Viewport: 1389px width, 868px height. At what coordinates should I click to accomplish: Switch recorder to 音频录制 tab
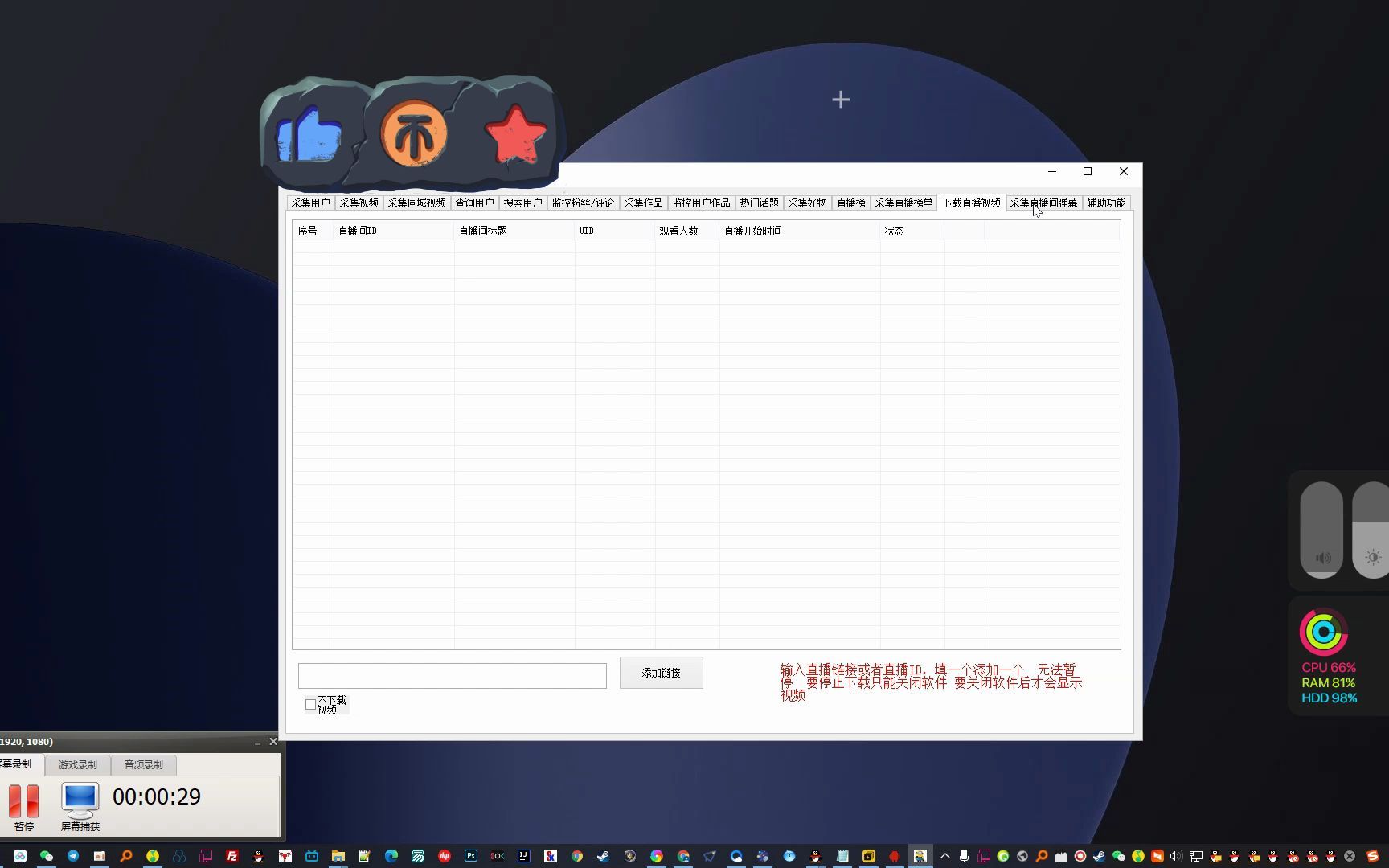point(143,764)
